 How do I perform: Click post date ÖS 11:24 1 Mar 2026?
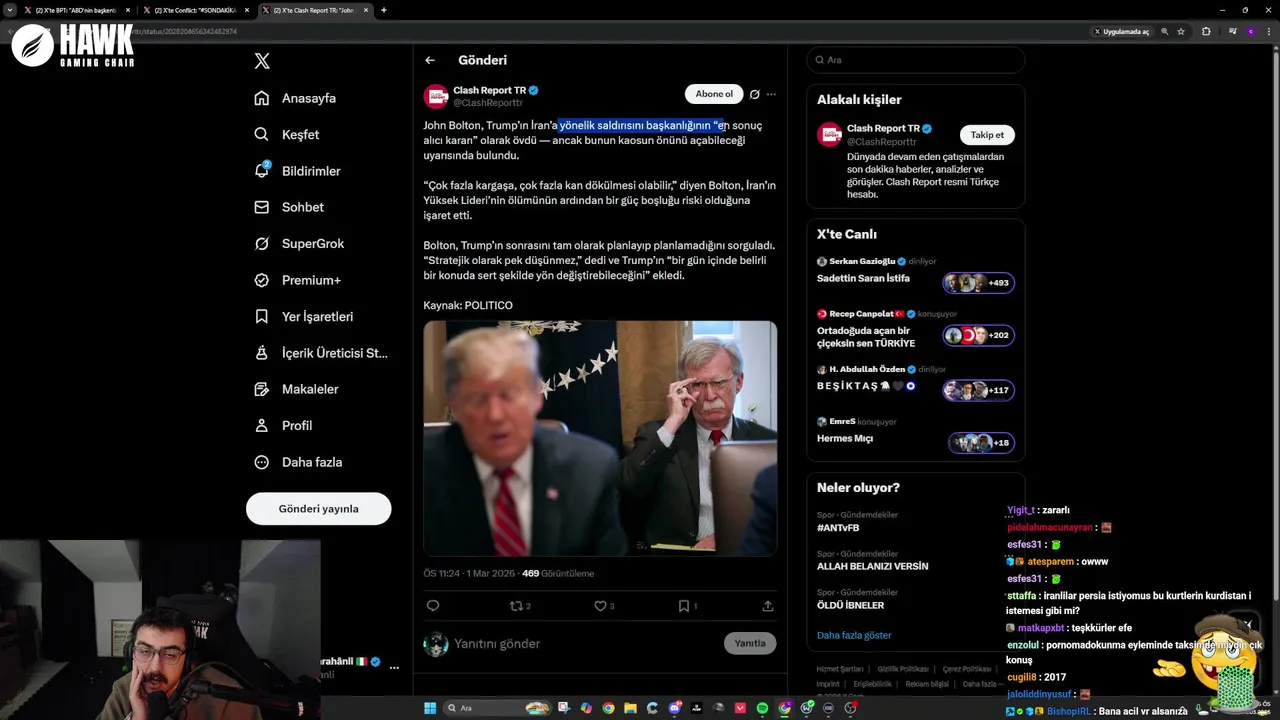pos(468,573)
